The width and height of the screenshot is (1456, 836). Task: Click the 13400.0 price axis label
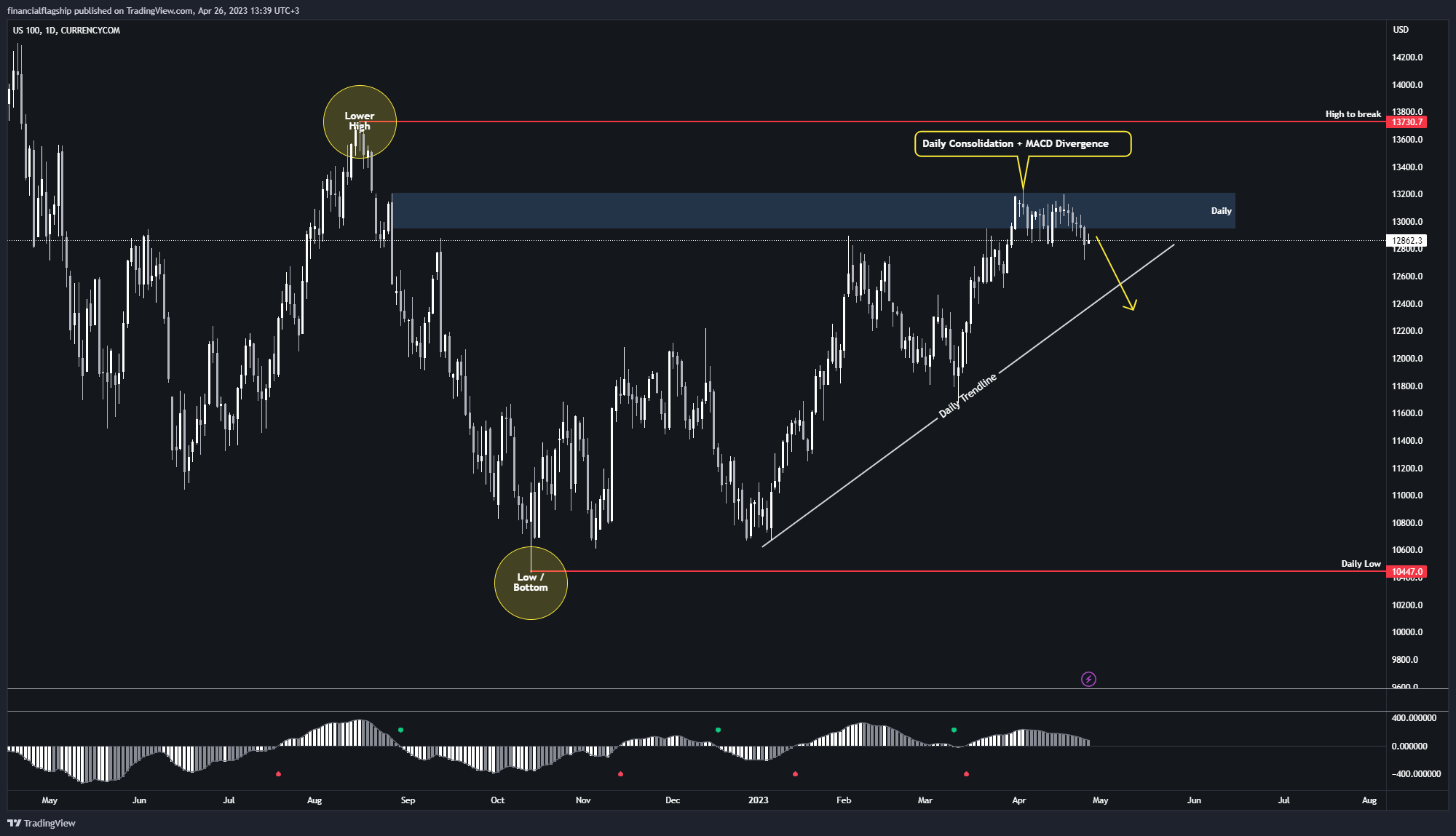1407,167
